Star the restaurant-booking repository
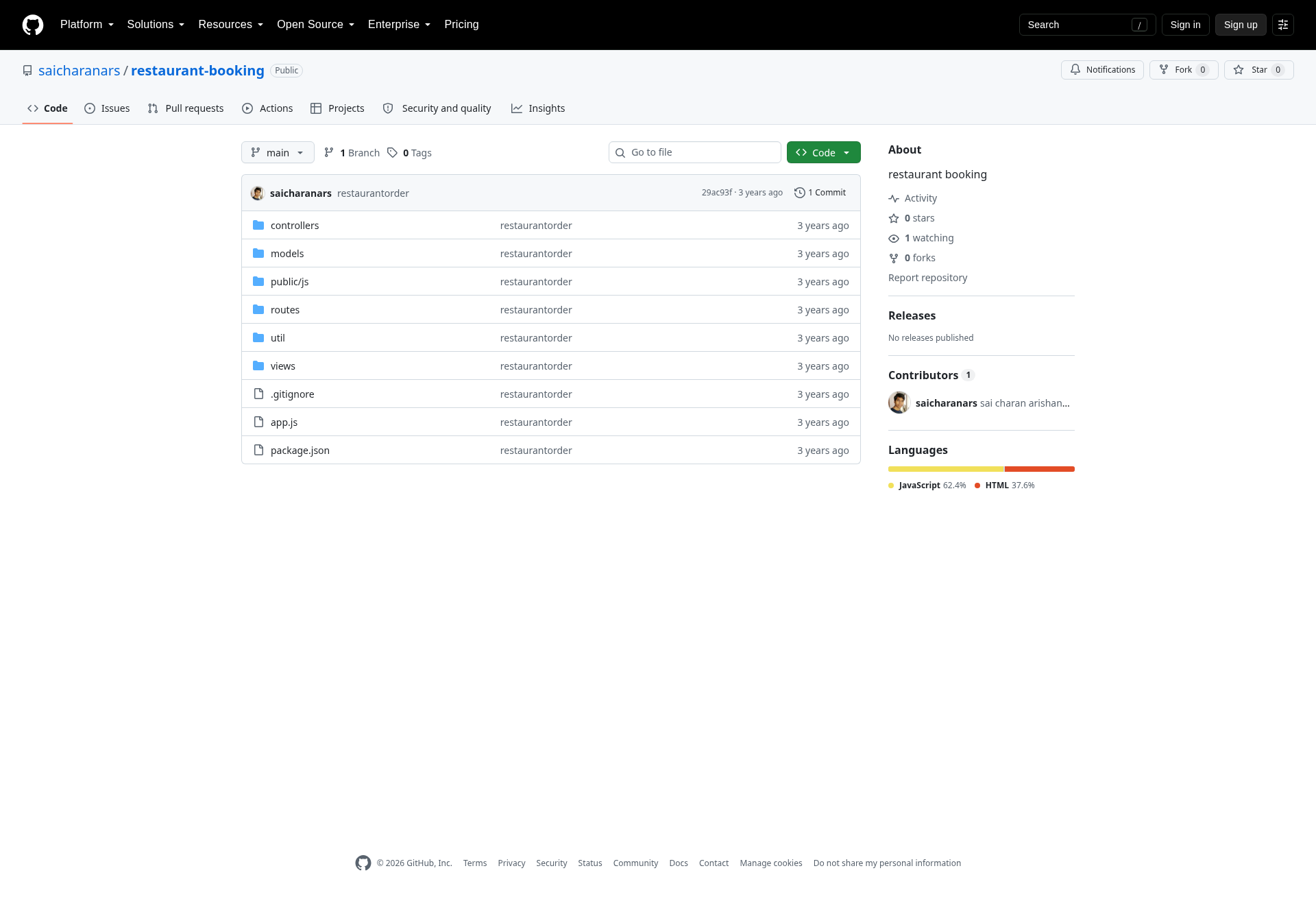The width and height of the screenshot is (1316, 899). [1259, 70]
